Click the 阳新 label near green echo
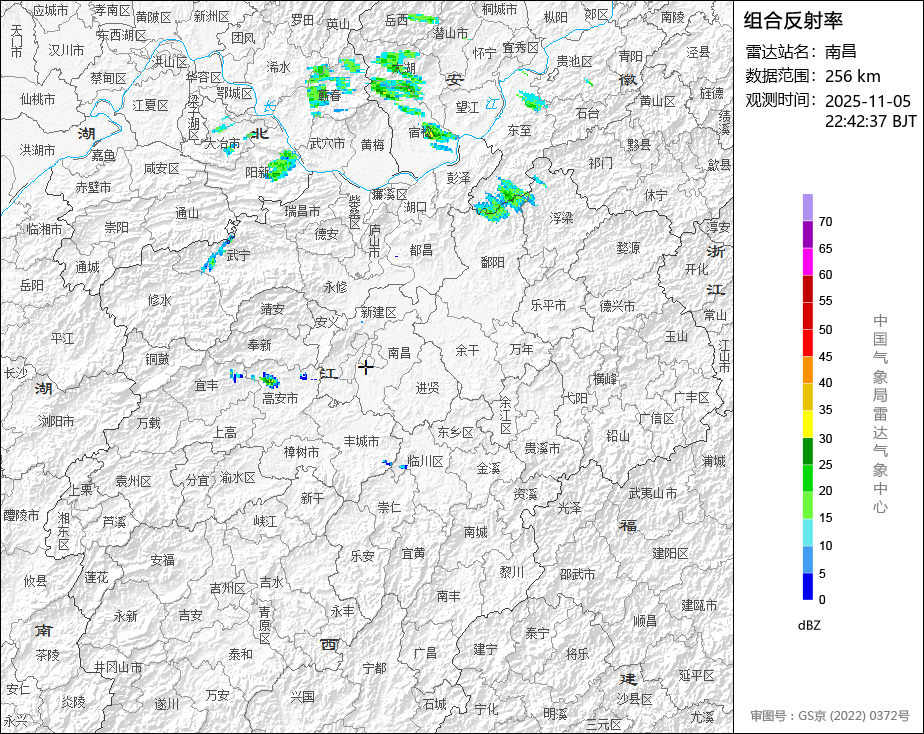Image resolution: width=924 pixels, height=734 pixels. [258, 172]
